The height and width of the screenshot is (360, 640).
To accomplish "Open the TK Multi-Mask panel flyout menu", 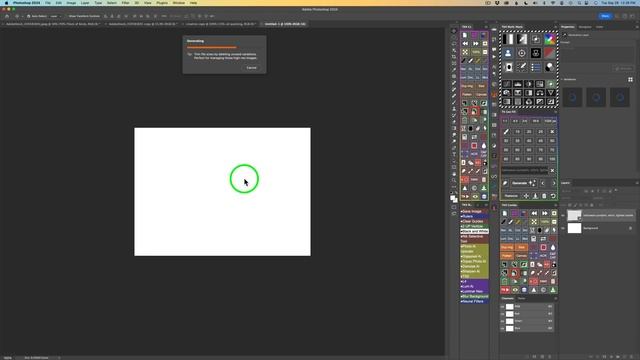I will [x=556, y=27].
